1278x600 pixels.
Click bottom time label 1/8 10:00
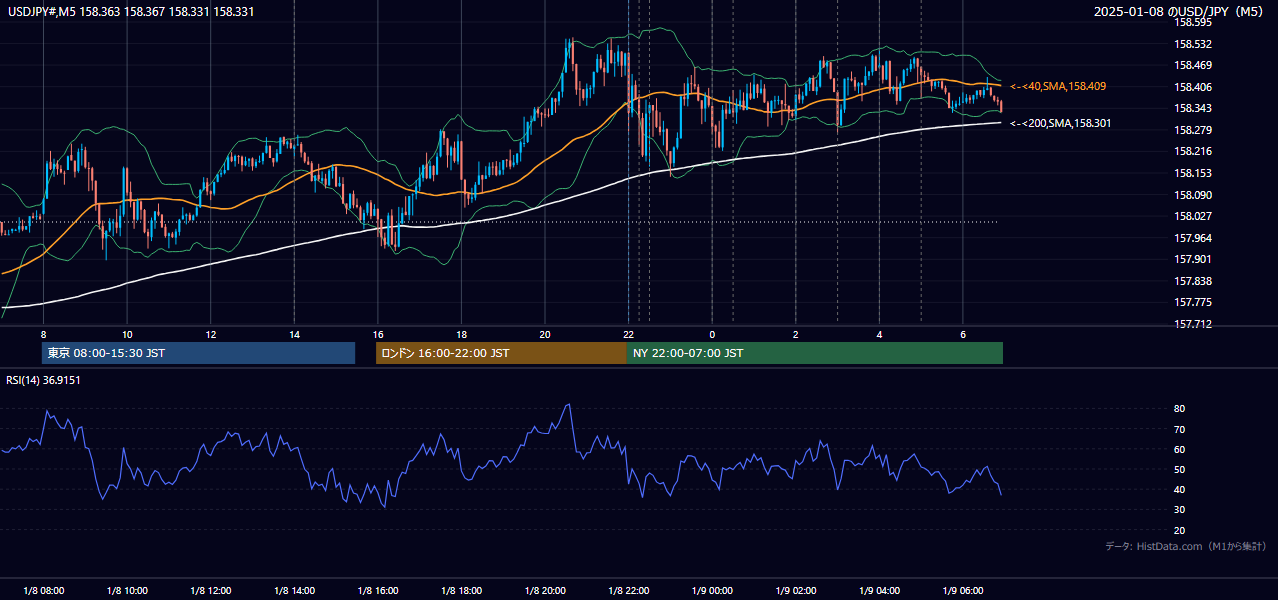(x=127, y=591)
